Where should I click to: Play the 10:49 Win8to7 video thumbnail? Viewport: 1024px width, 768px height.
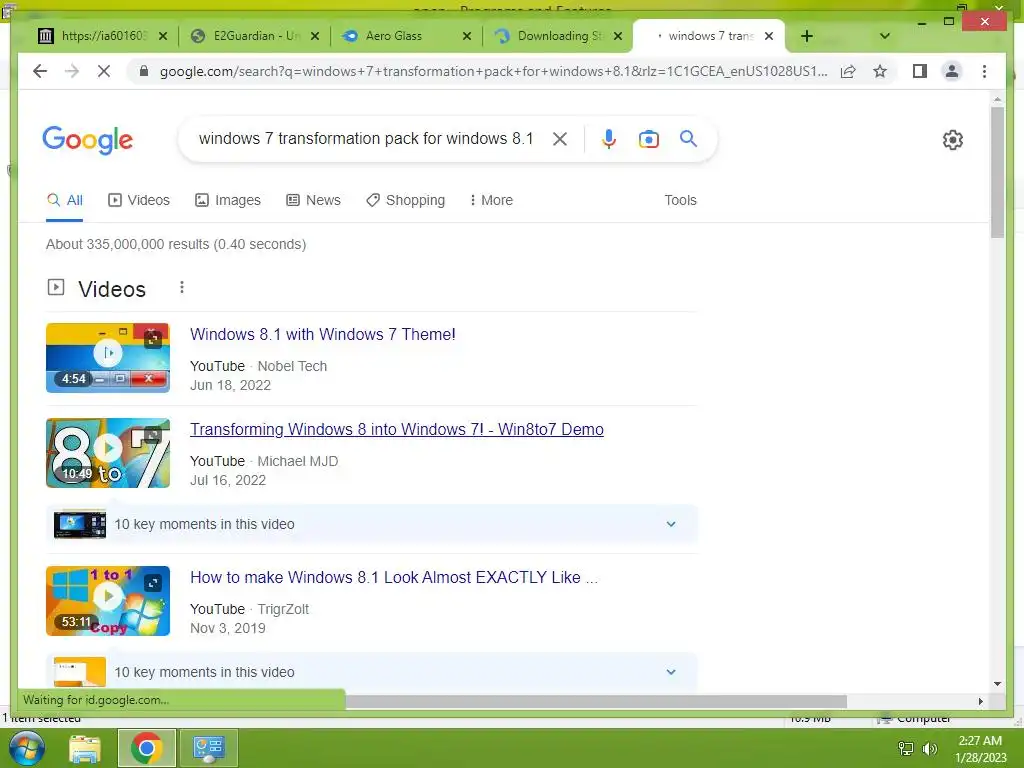108,453
